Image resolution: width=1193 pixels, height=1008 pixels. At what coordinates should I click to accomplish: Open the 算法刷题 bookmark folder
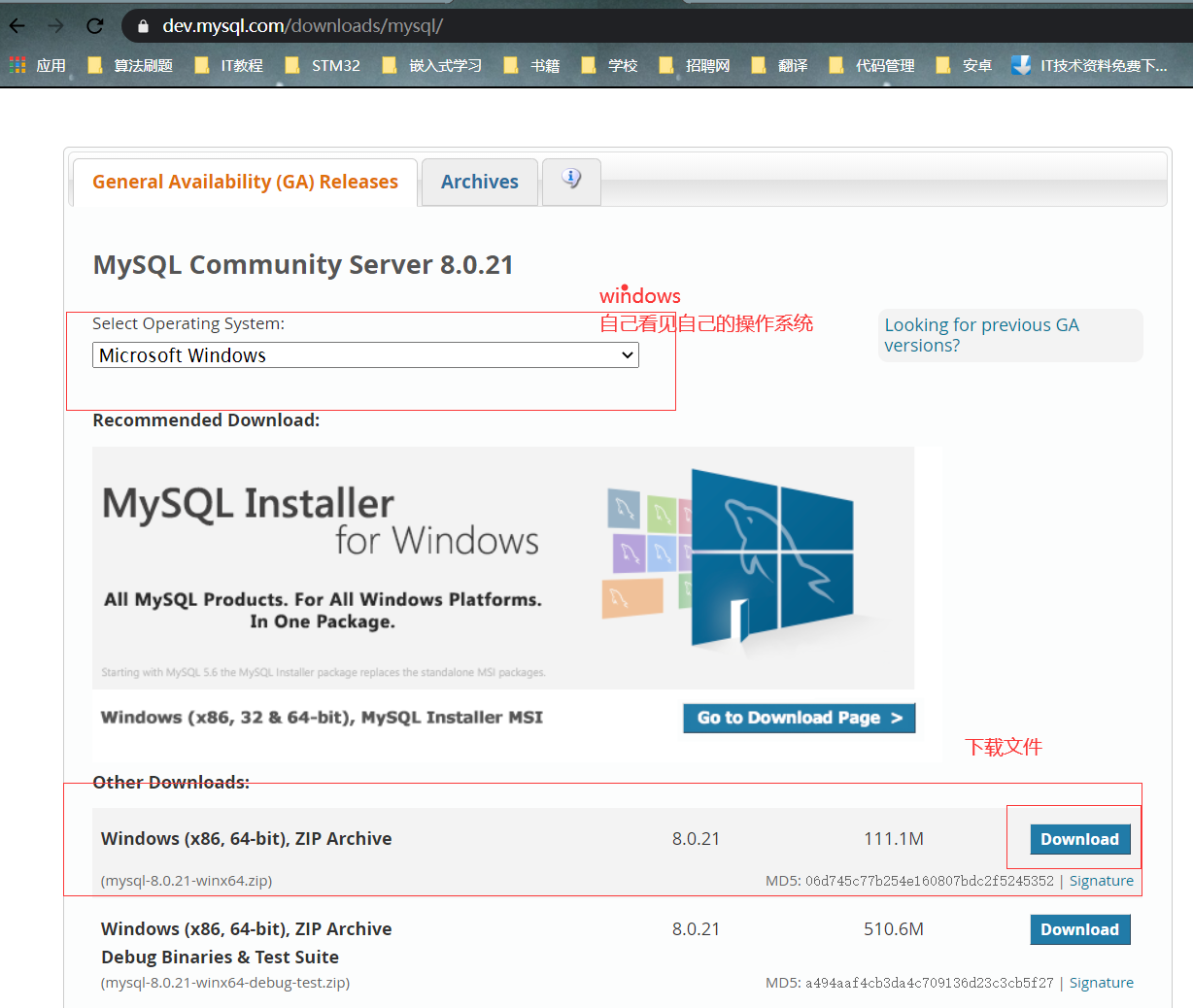(x=130, y=65)
